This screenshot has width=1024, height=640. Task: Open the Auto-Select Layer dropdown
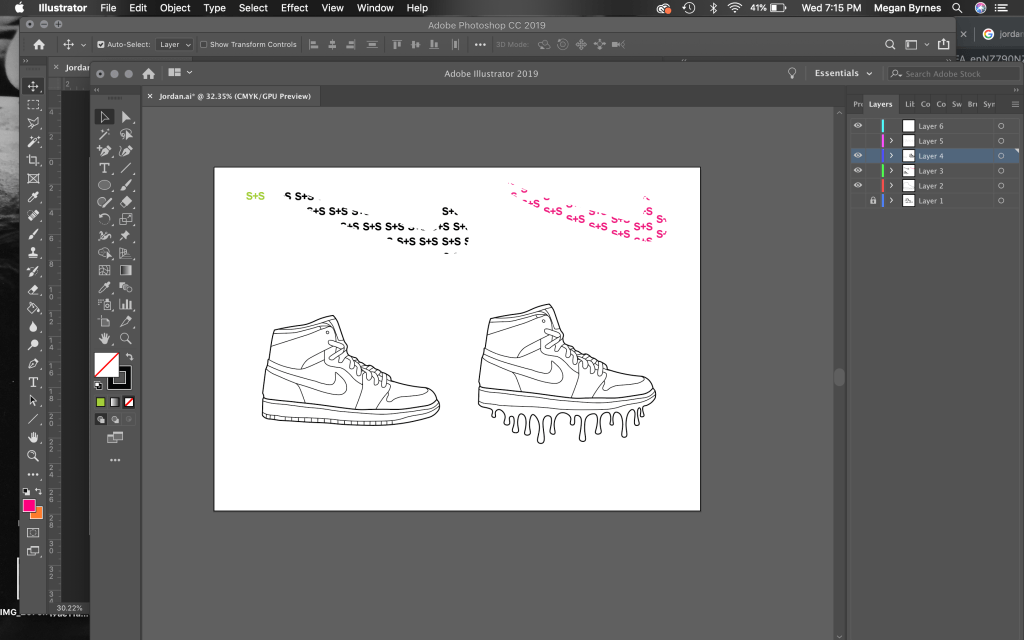[x=175, y=45]
